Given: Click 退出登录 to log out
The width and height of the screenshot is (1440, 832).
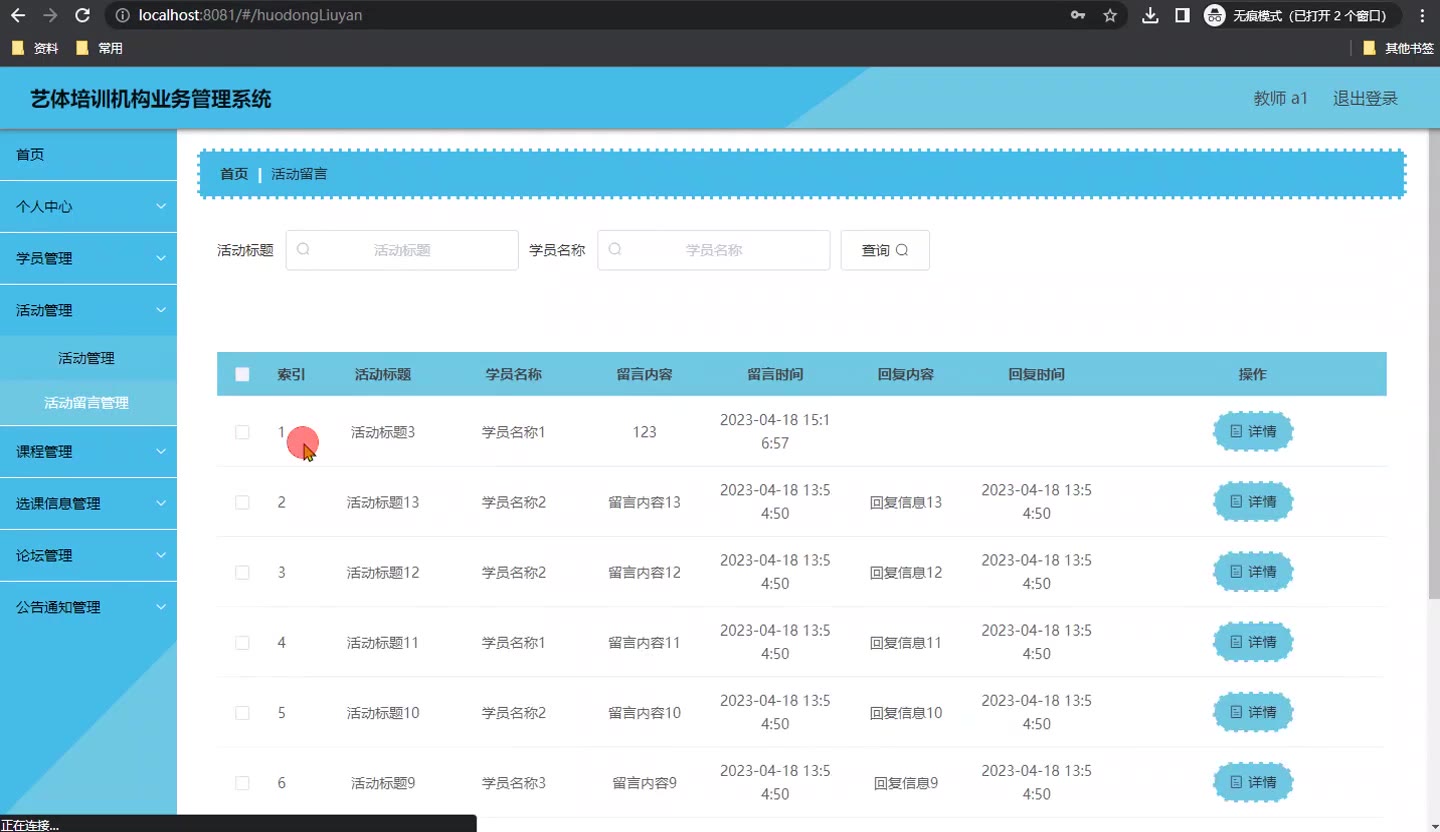Looking at the screenshot, I should [x=1365, y=98].
